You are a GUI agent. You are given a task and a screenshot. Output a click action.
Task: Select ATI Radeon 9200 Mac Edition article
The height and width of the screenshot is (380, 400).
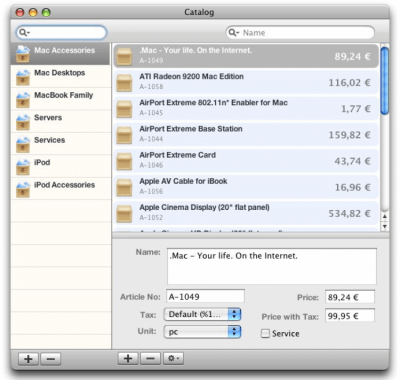[246, 82]
